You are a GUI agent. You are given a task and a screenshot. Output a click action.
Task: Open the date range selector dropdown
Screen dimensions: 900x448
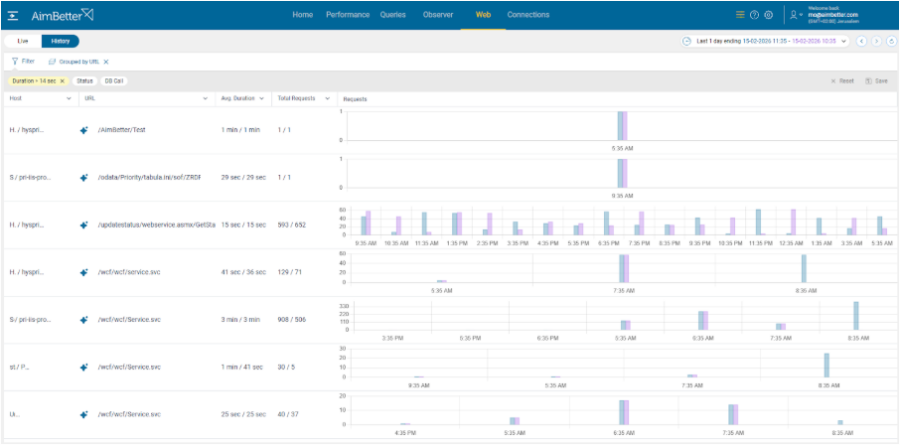(x=845, y=41)
